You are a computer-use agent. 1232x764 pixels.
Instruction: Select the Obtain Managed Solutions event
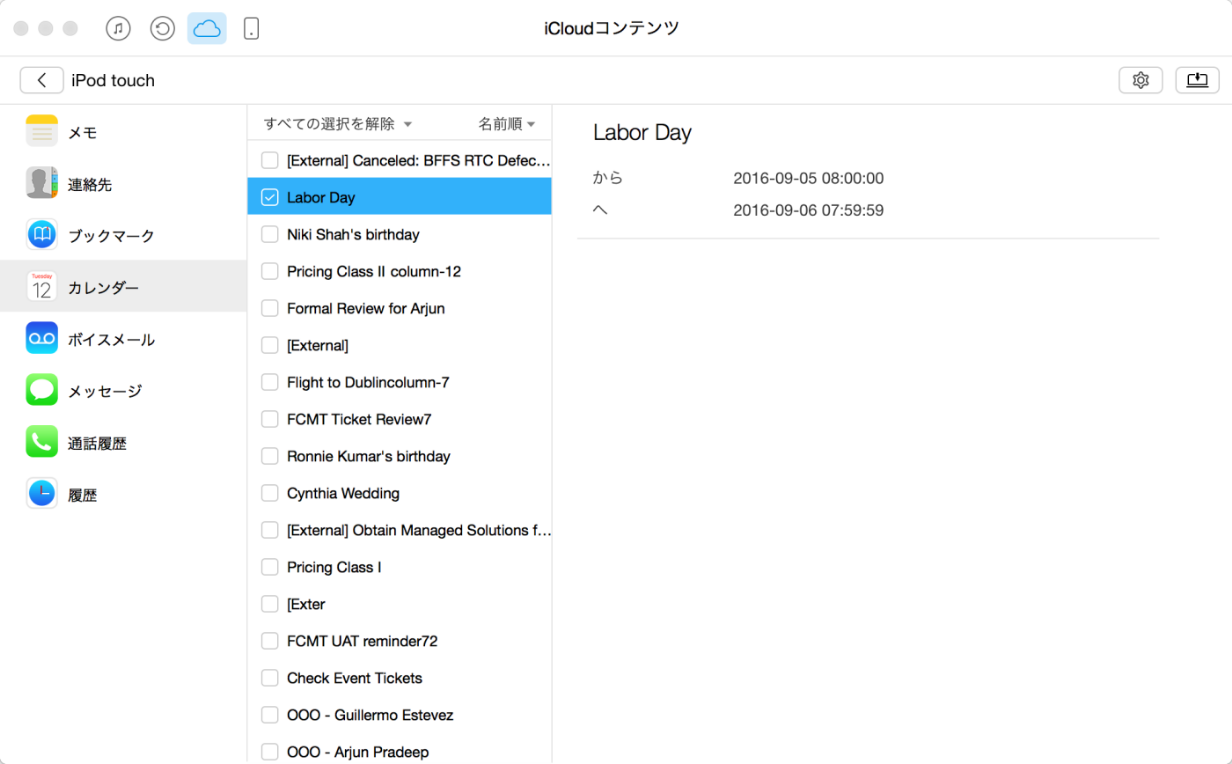coord(400,530)
